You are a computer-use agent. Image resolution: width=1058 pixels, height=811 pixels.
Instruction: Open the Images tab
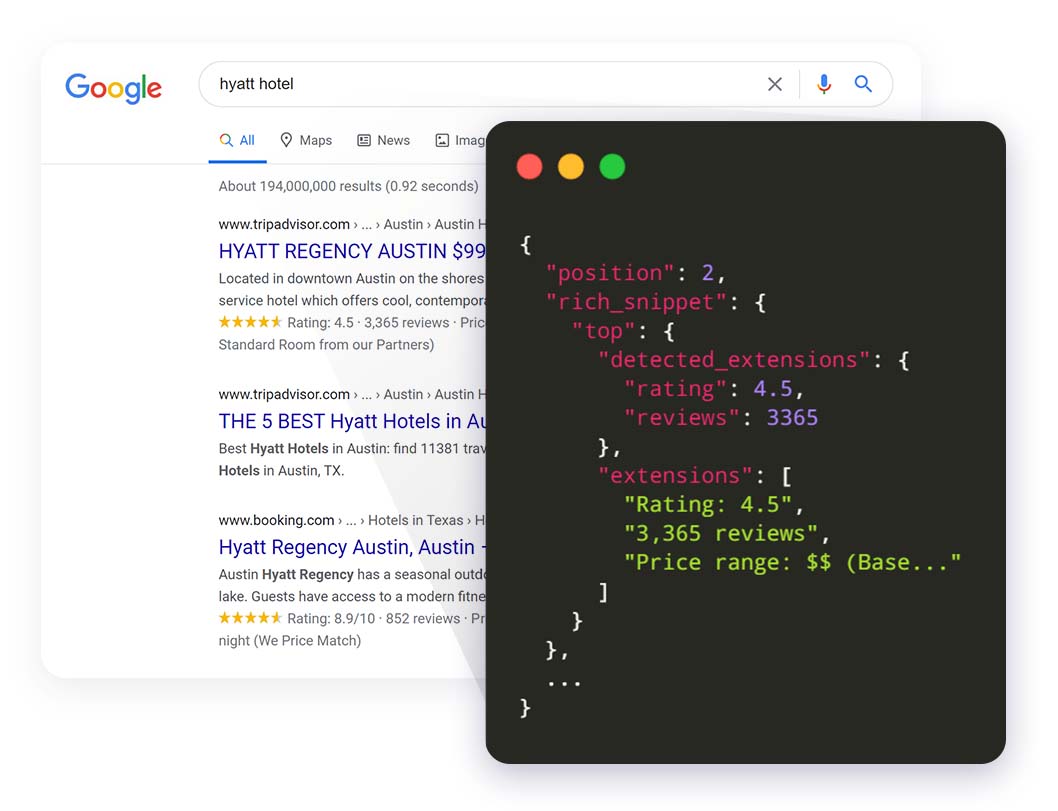click(x=460, y=141)
